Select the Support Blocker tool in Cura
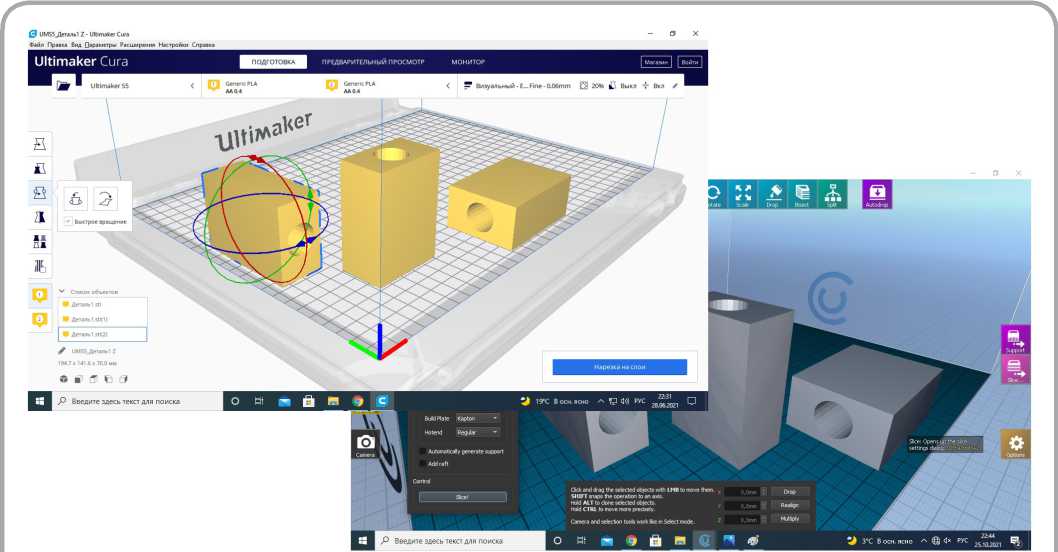 click(40, 266)
